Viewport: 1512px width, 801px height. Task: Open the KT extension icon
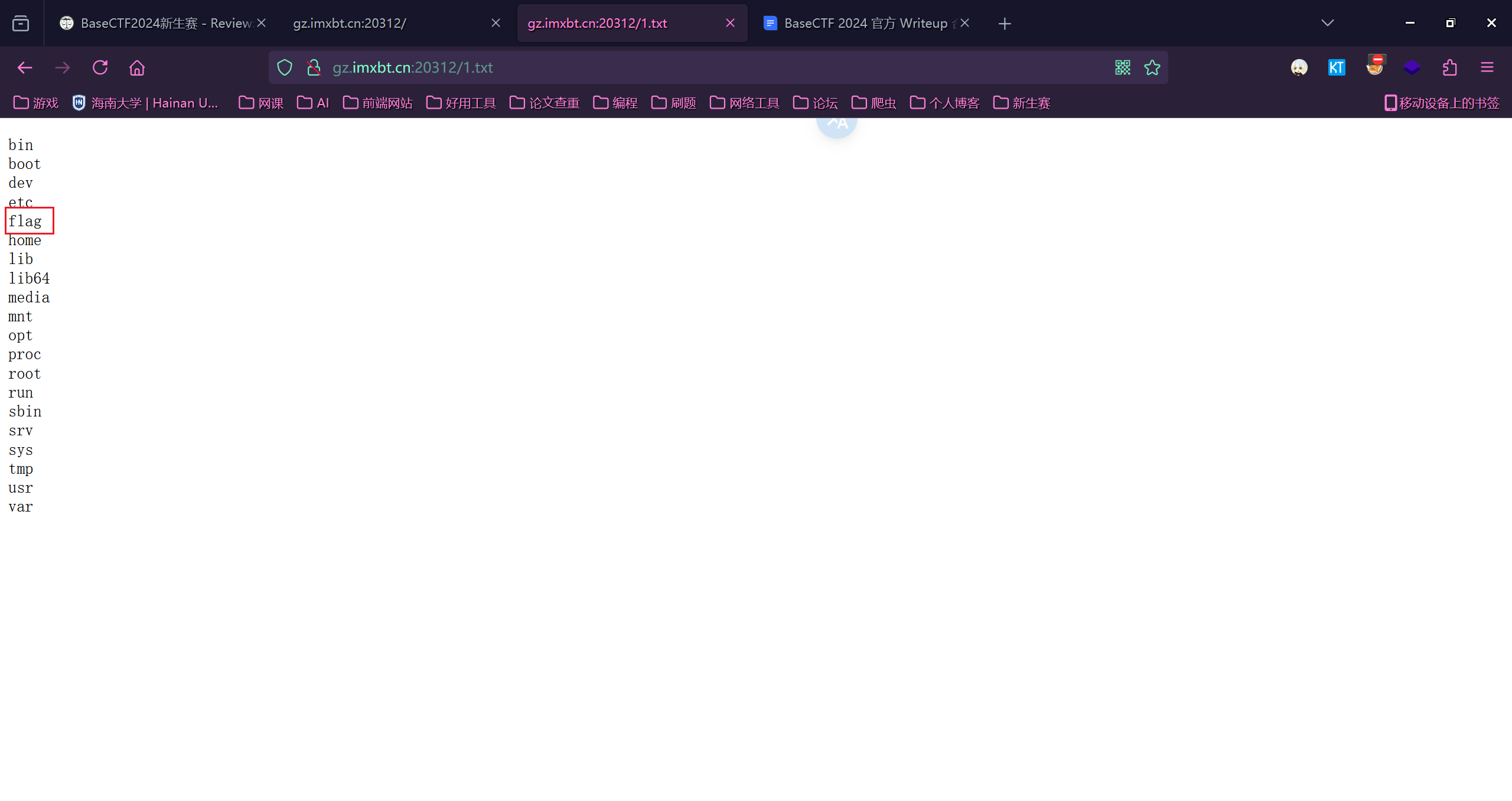pyautogui.click(x=1337, y=67)
